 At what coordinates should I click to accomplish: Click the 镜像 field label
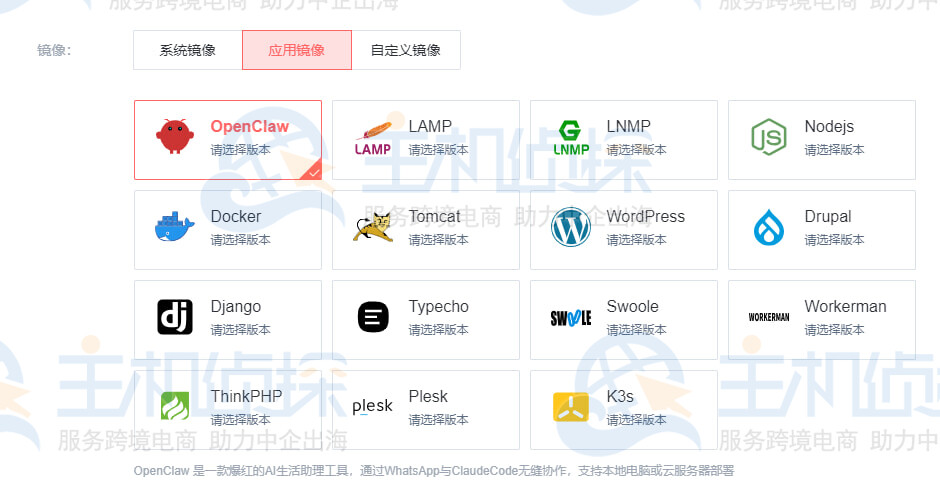coord(54,50)
